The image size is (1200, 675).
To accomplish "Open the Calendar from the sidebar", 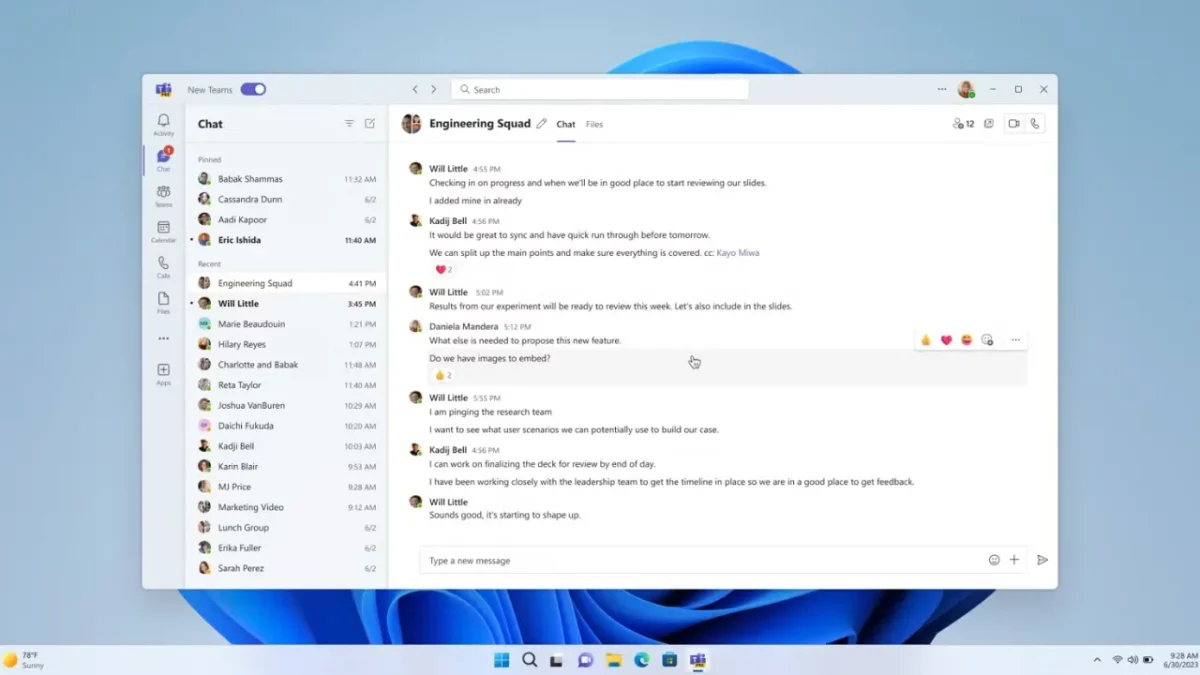I will pos(163,232).
